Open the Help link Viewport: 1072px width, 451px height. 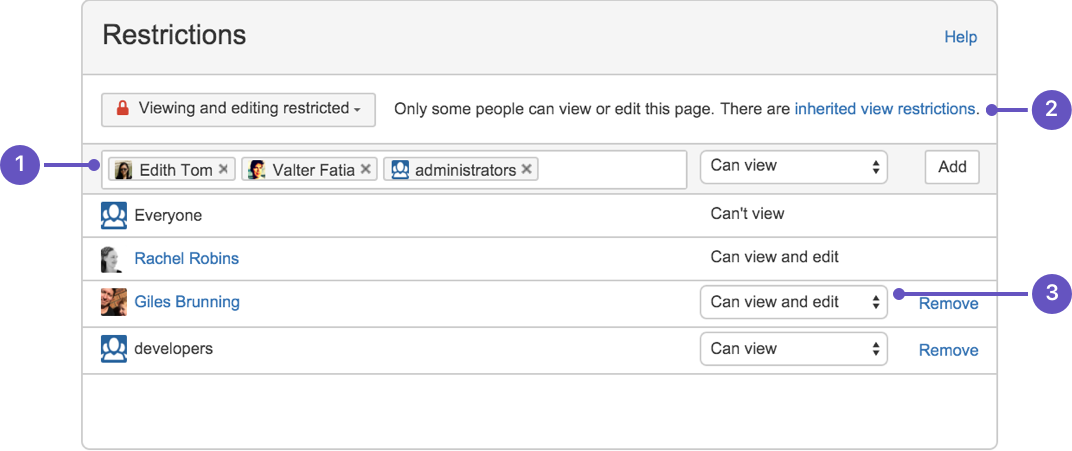tap(961, 37)
